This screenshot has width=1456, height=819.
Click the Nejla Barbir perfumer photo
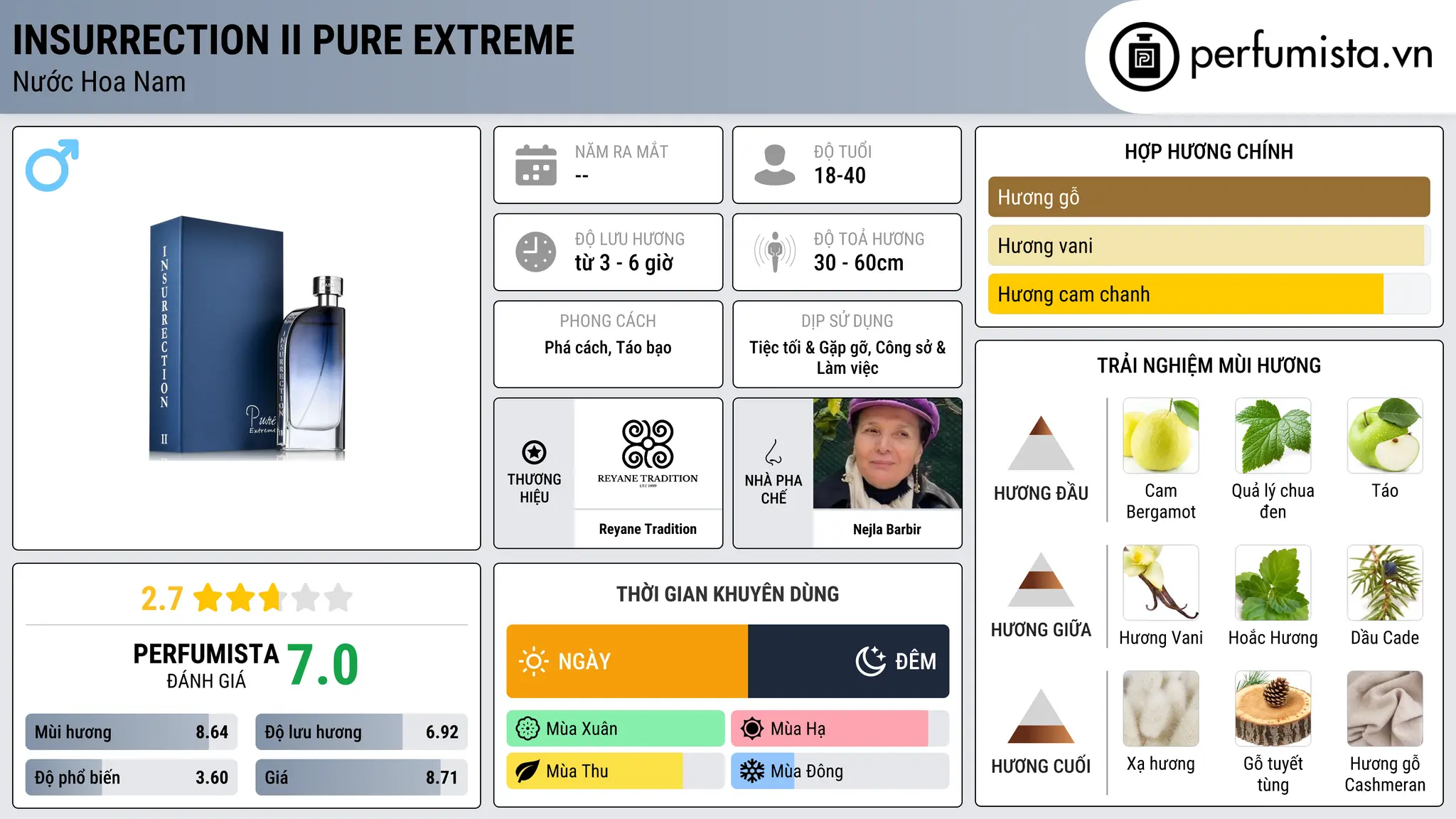click(x=887, y=454)
